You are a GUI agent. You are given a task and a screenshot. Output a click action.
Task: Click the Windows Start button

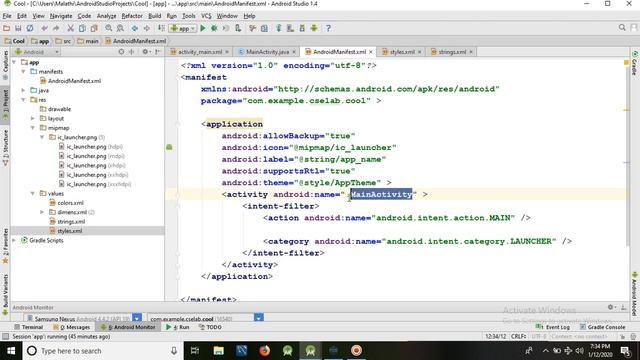(11, 351)
